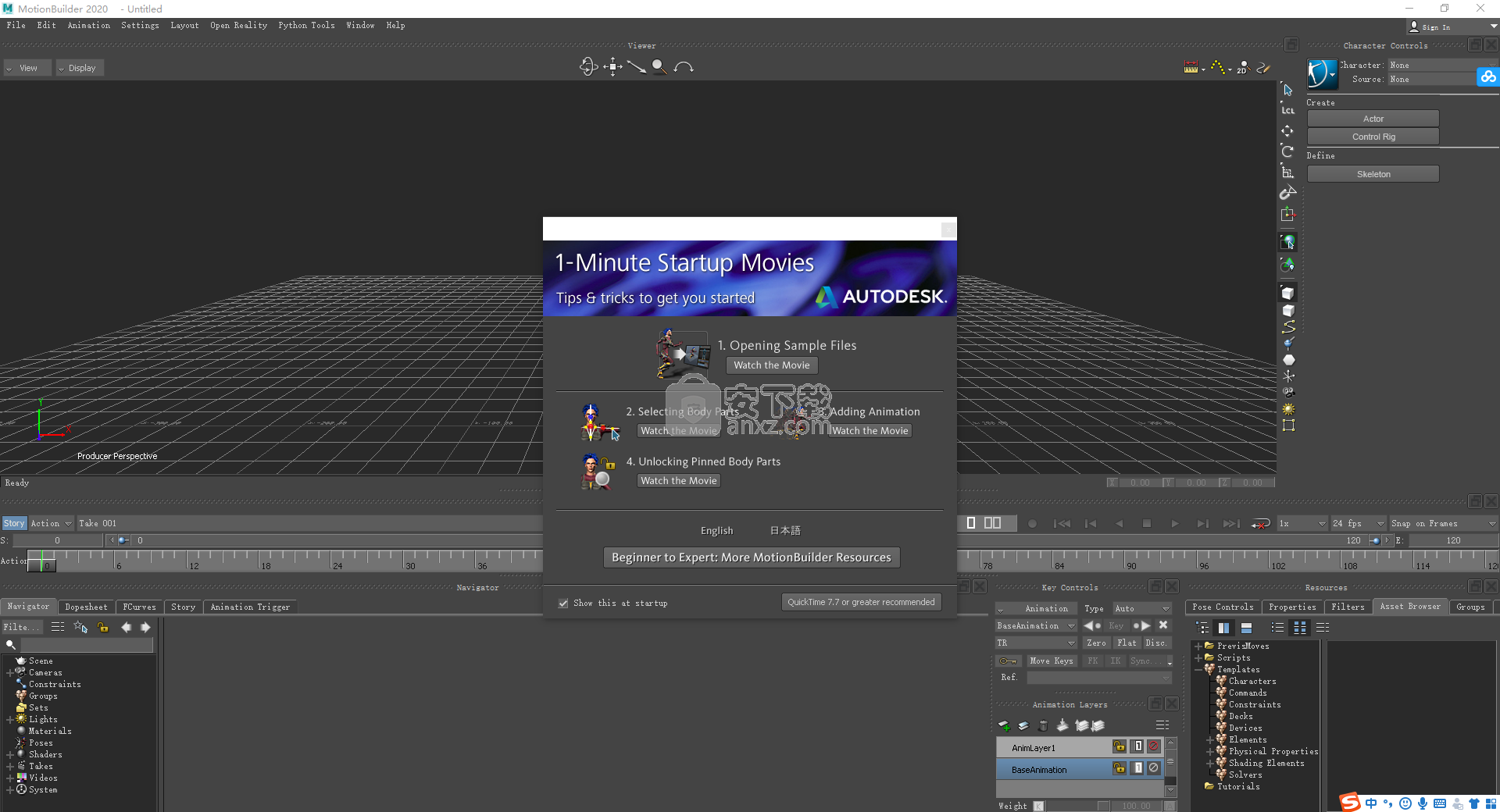Toggle lock on AnimLayer1
The image size is (1500, 812).
pyautogui.click(x=1120, y=746)
